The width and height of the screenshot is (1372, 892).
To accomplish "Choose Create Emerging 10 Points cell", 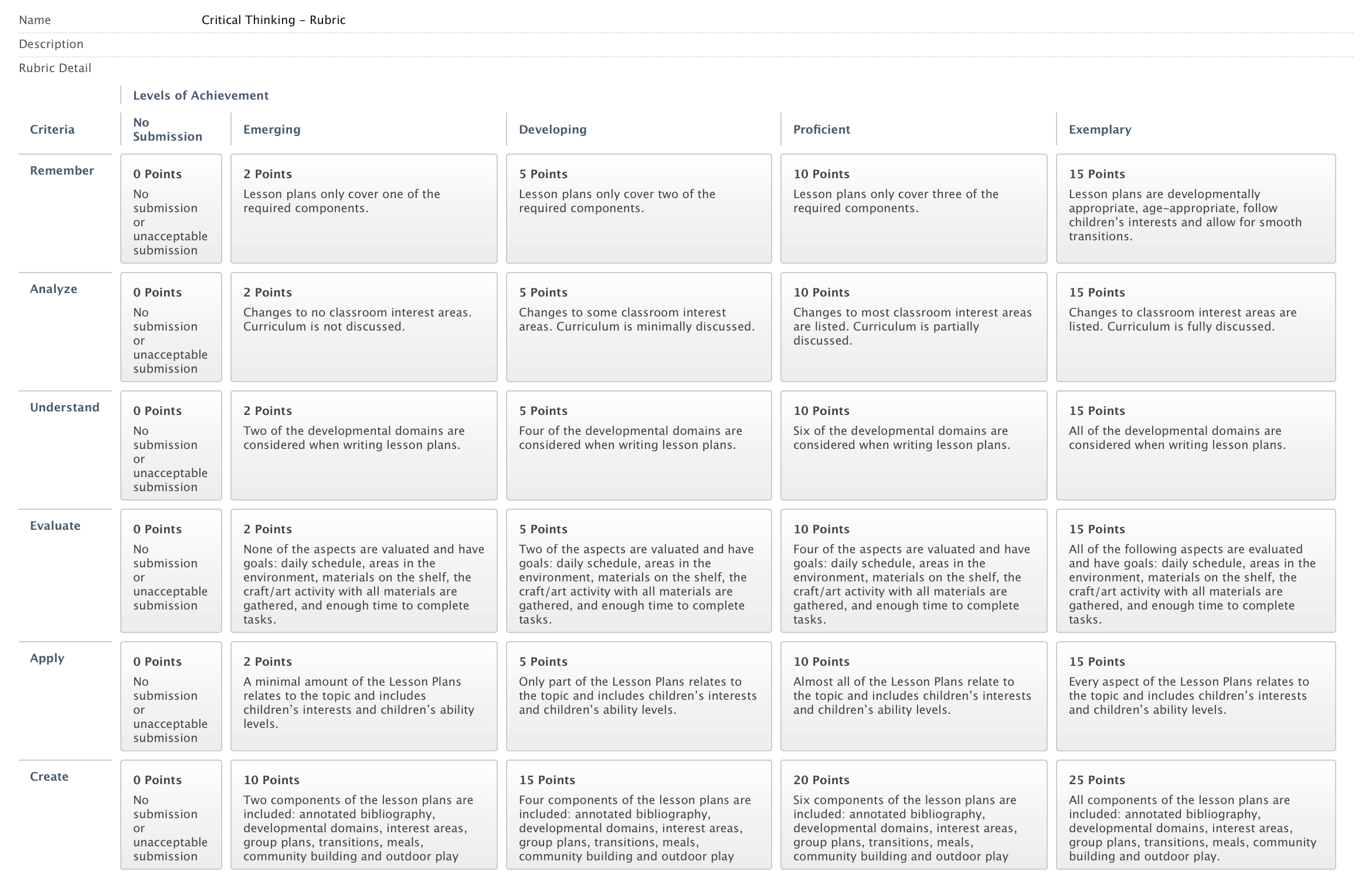I will tap(364, 815).
